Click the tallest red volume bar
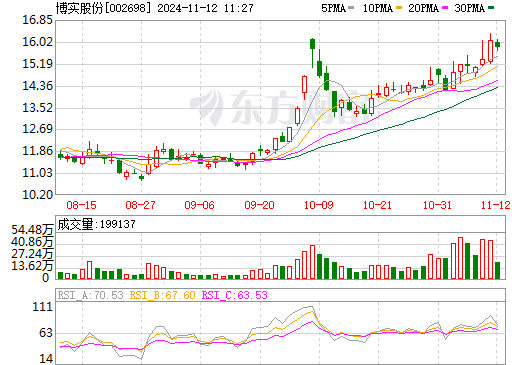The image size is (520, 365). tap(461, 258)
